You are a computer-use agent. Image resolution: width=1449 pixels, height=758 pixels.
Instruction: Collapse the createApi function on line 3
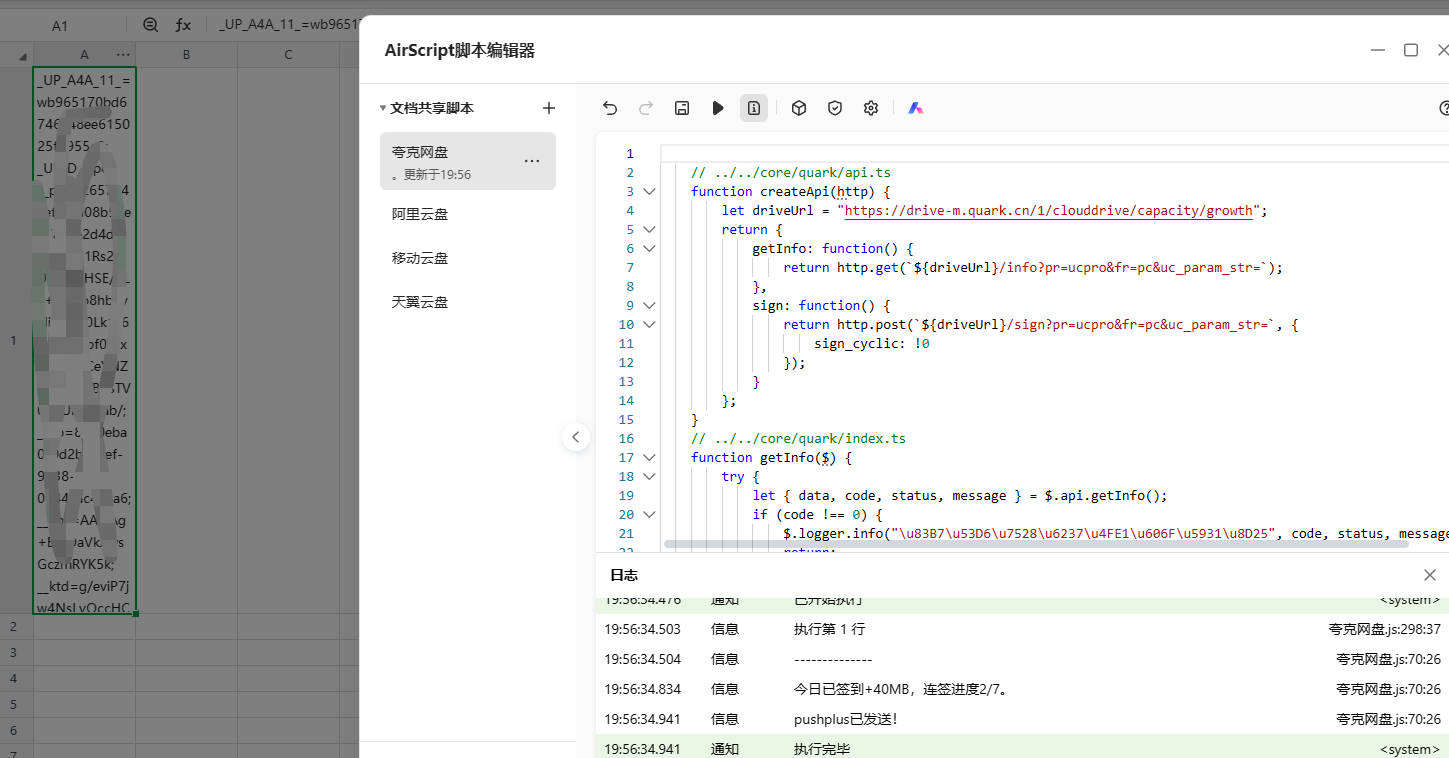[x=648, y=191]
